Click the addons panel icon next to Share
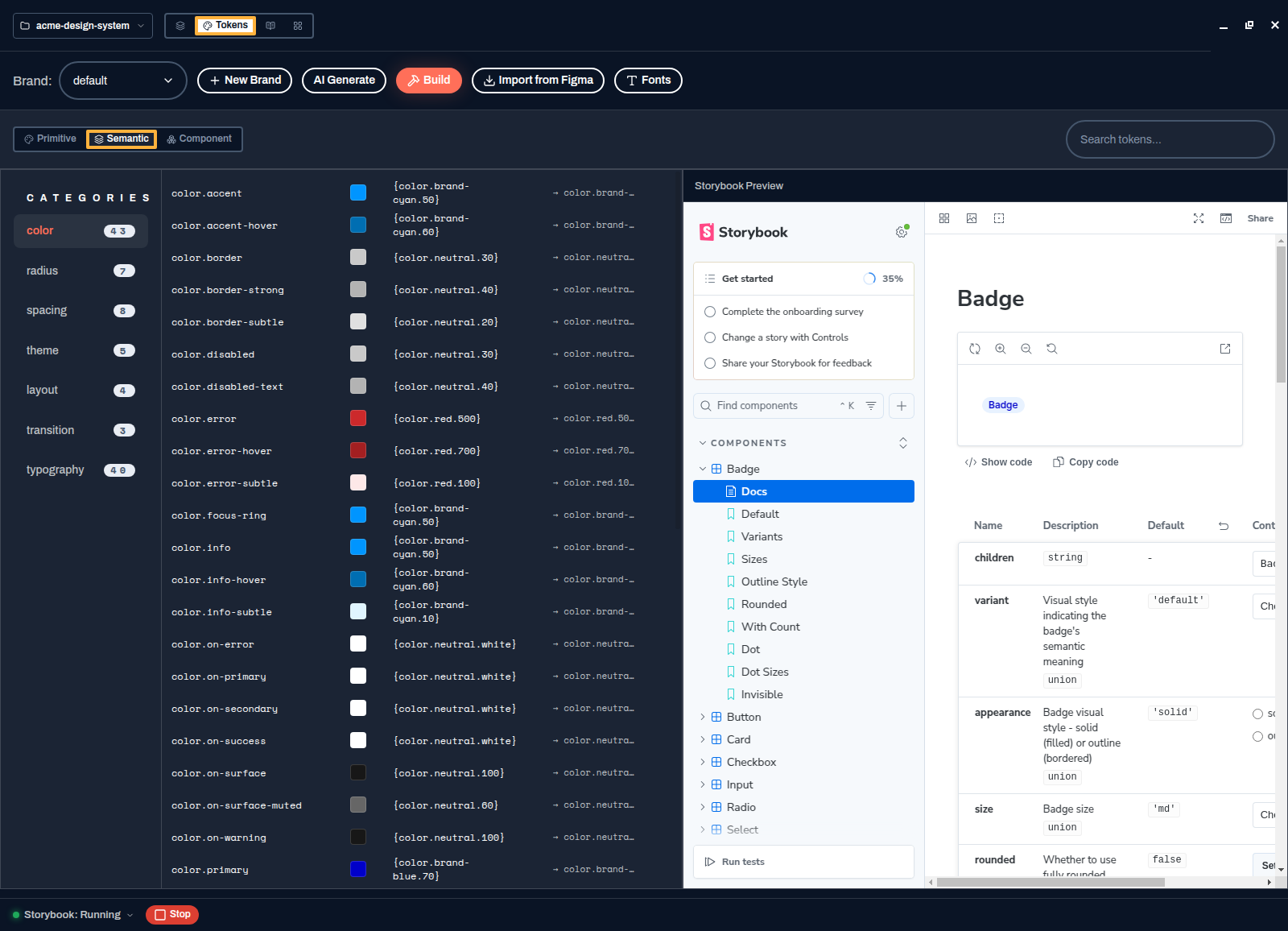 pos(1226,218)
